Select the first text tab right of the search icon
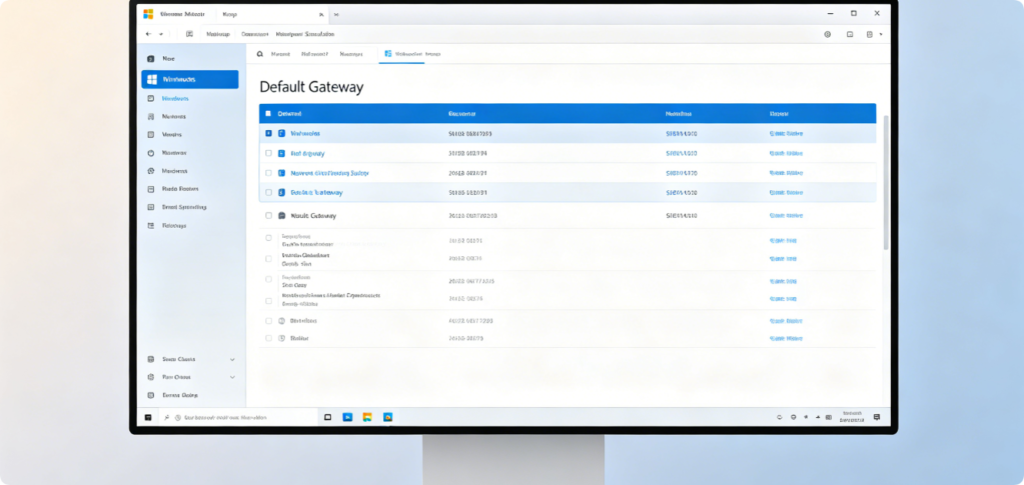This screenshot has width=1024, height=485. coord(281,54)
